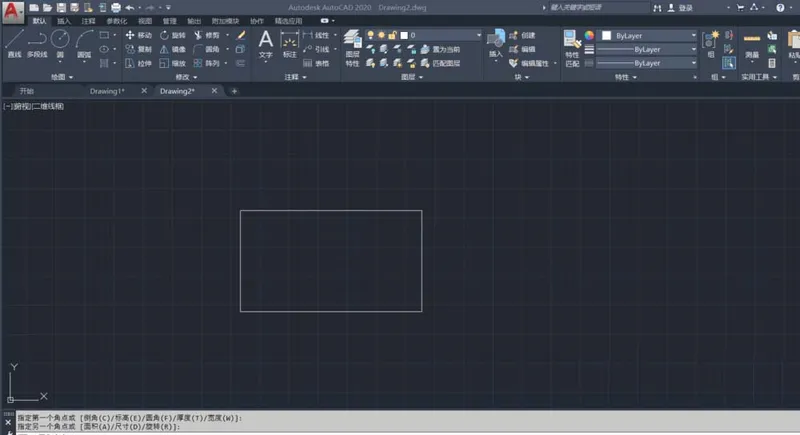The width and height of the screenshot is (800, 435).
Task: Click the Plot printer icon in quick access toolbar
Action: [116, 8]
